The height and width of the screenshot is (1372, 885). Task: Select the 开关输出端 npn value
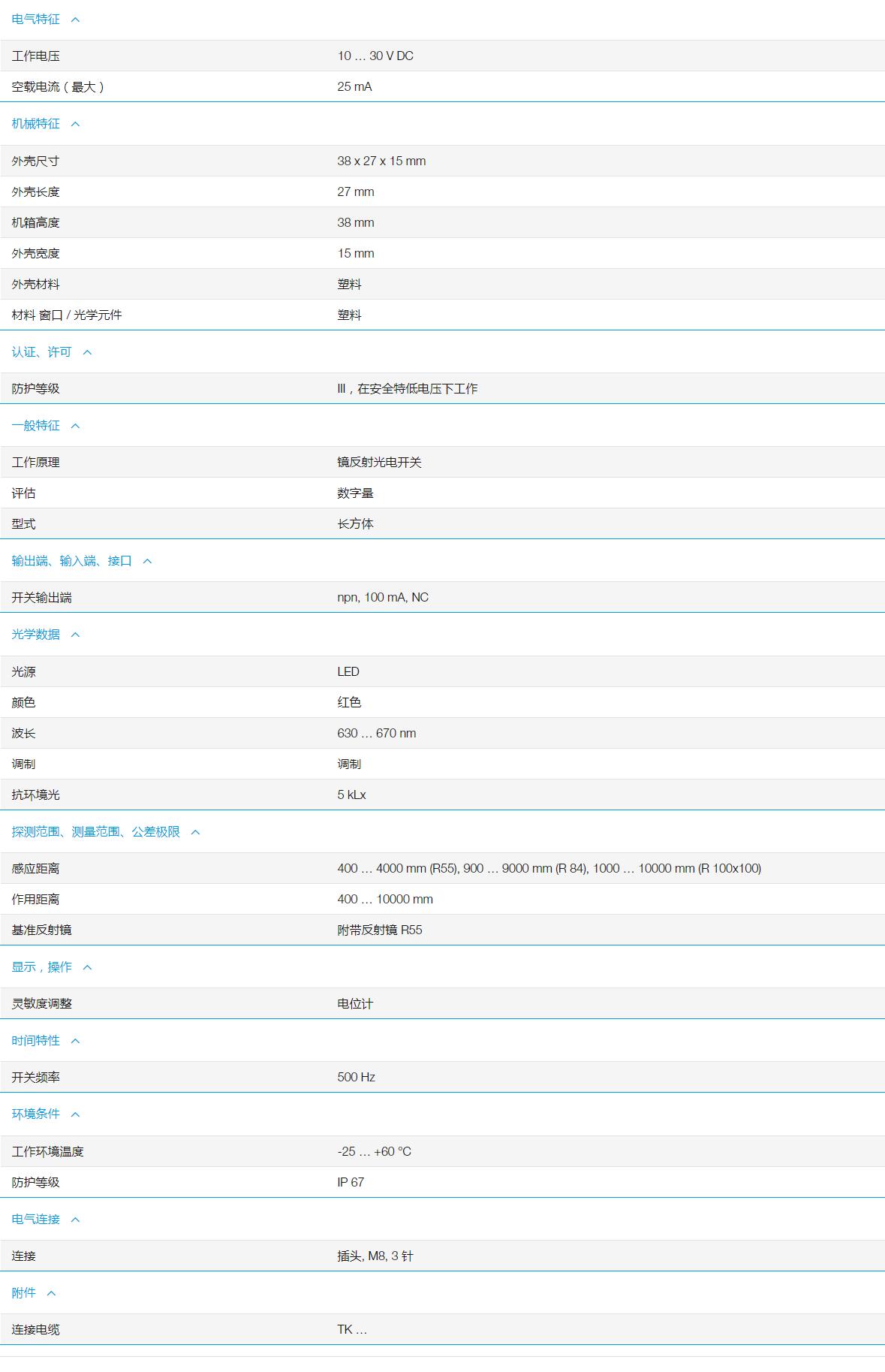point(383,597)
